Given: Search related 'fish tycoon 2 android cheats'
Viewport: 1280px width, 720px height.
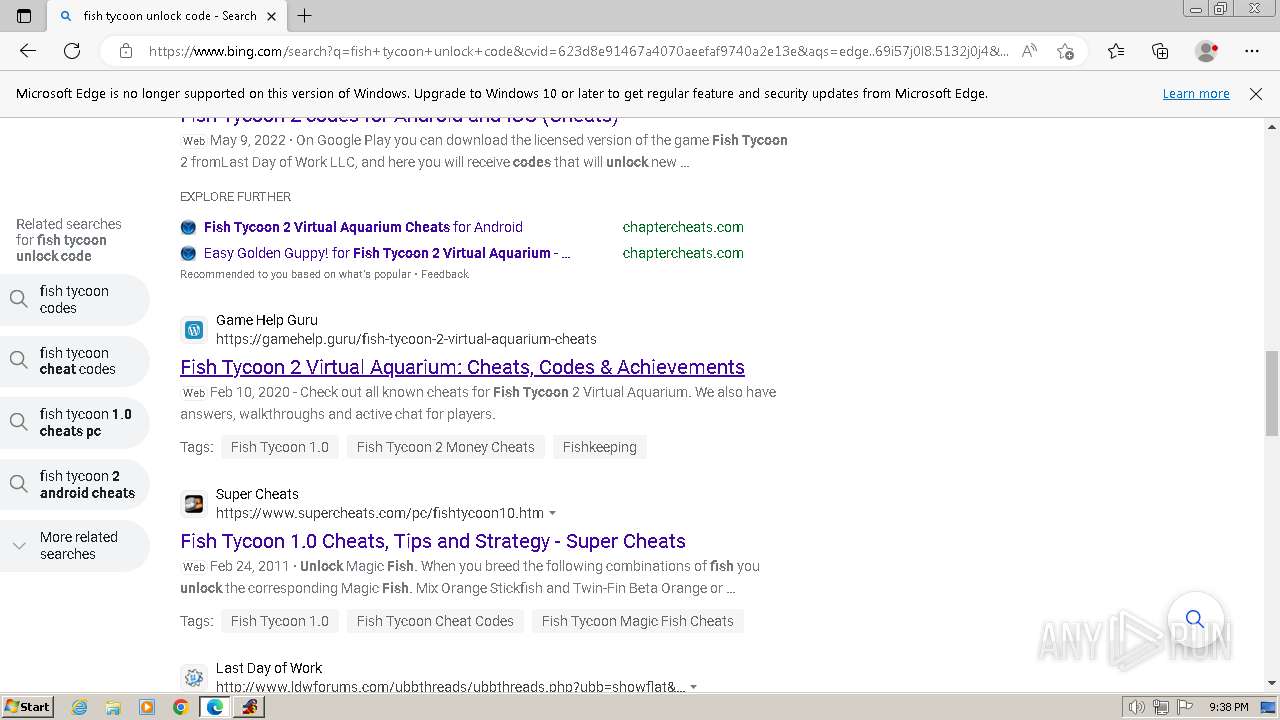Looking at the screenshot, I should [x=74, y=484].
